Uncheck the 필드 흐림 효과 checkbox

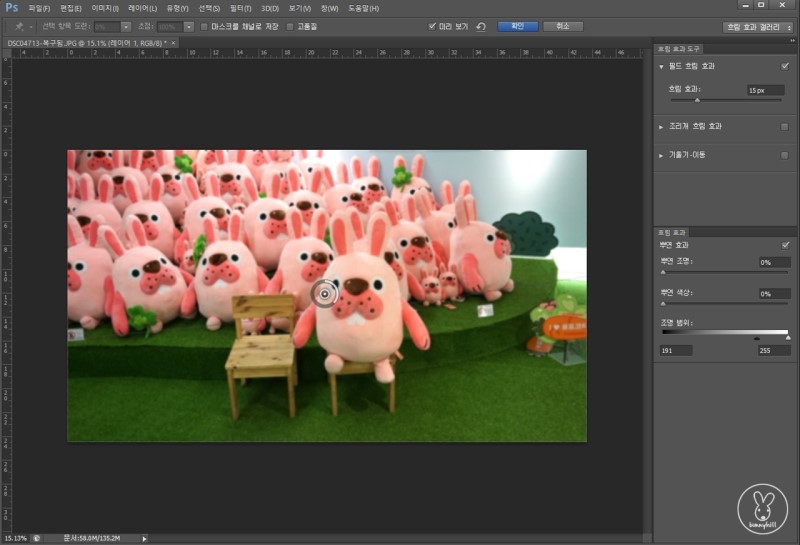click(785, 66)
